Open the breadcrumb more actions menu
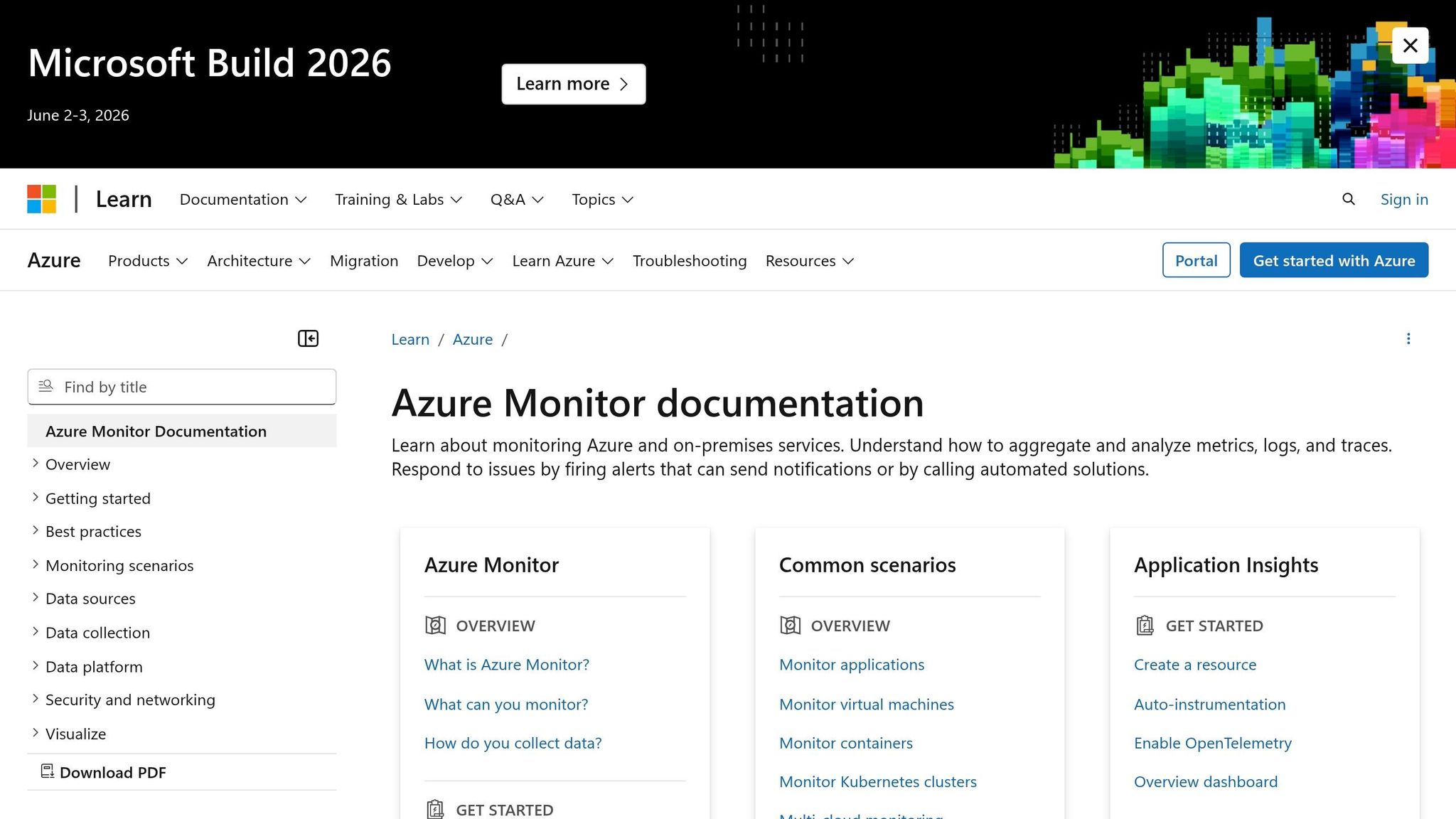This screenshot has width=1456, height=819. pos(1408,339)
